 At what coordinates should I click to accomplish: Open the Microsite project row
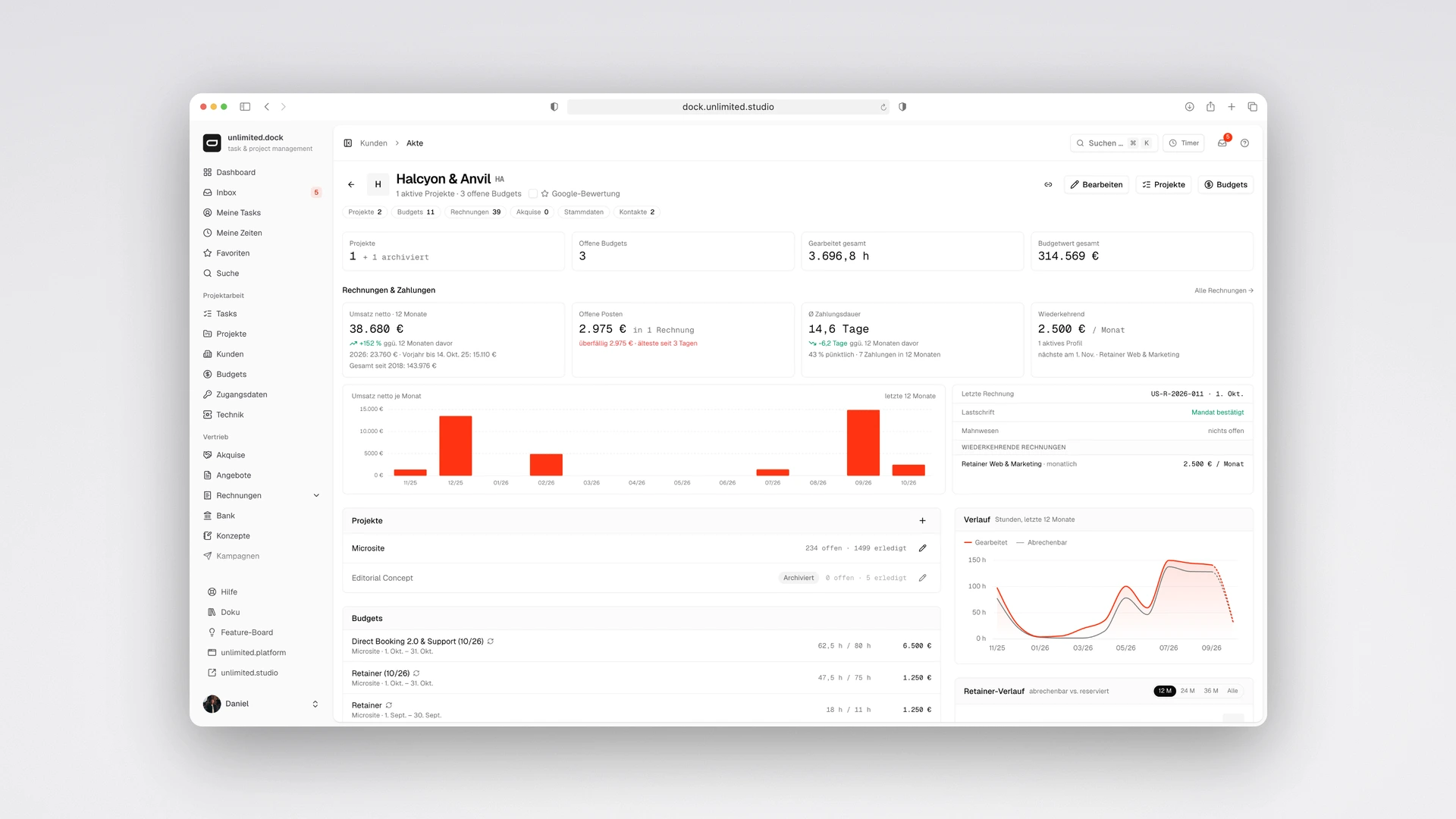(642, 548)
